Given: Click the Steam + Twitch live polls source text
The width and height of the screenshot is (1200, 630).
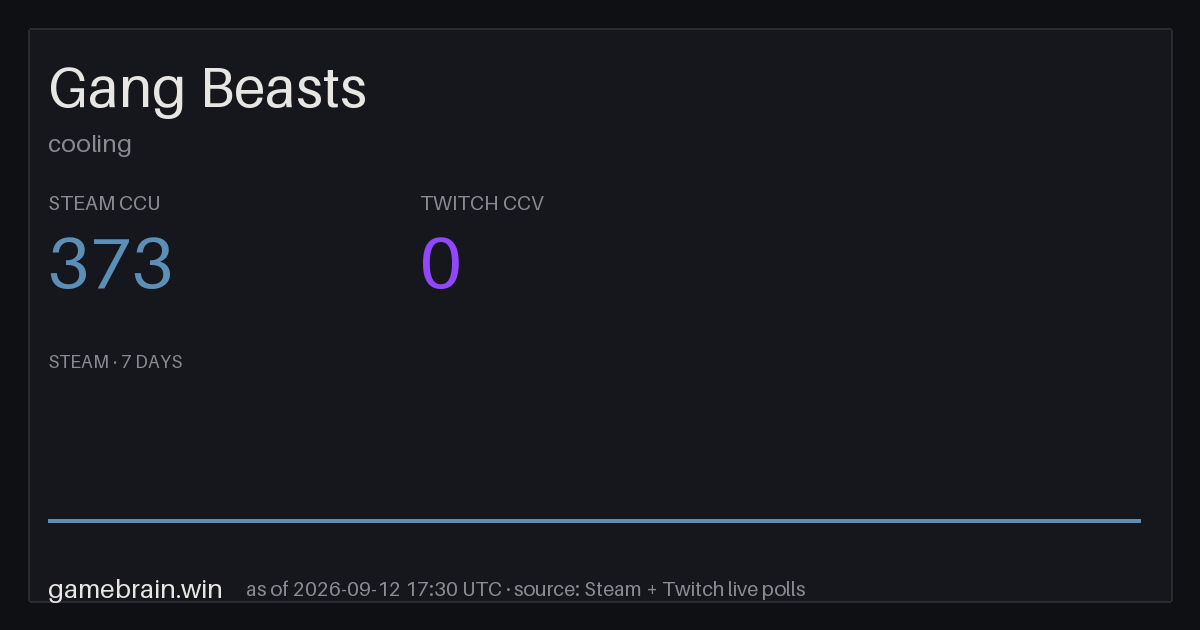Looking at the screenshot, I should [x=695, y=589].
